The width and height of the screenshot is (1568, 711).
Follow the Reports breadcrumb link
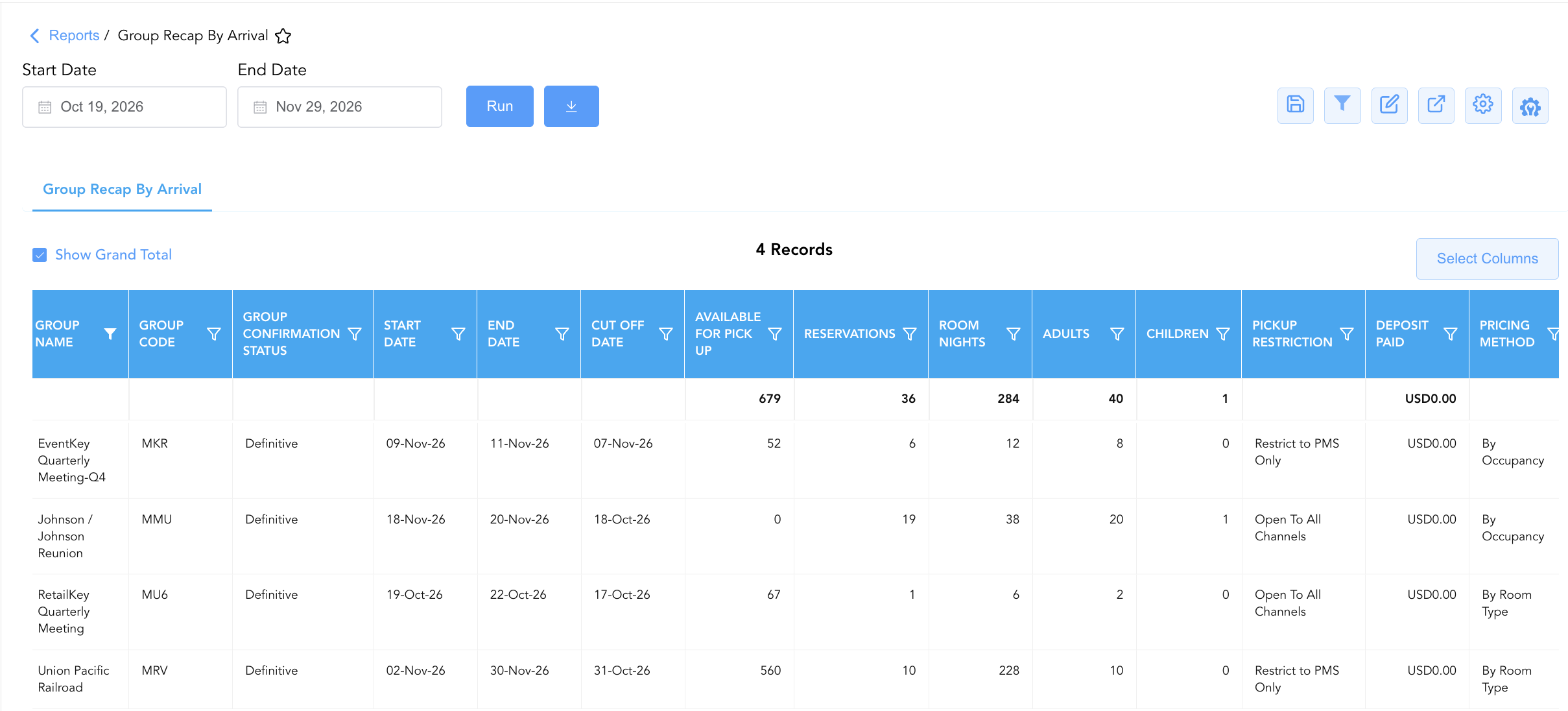74,36
